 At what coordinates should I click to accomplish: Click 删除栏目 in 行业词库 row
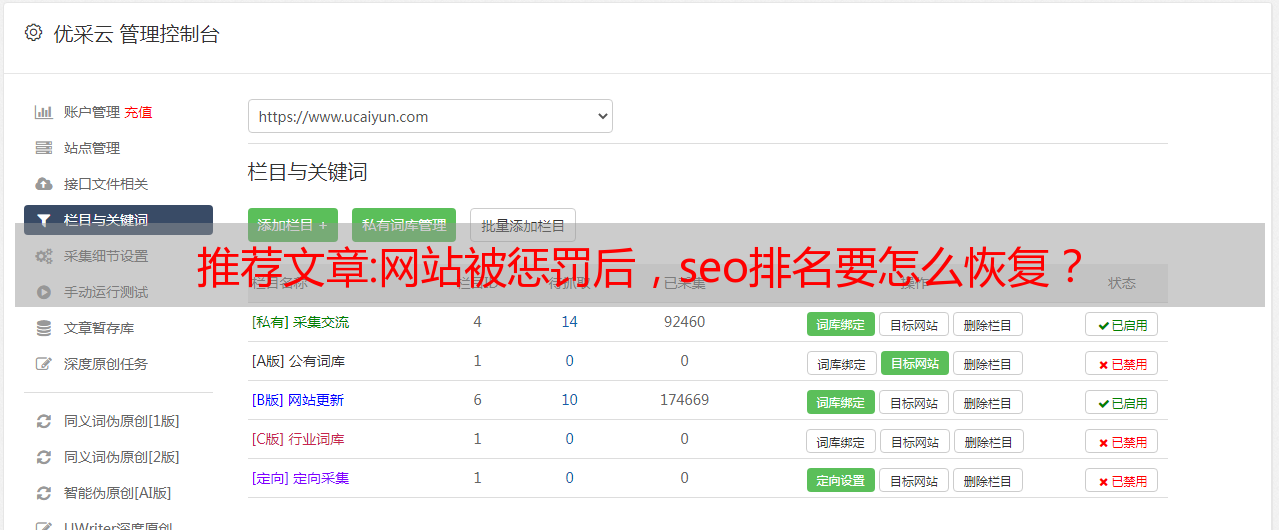coord(990,441)
